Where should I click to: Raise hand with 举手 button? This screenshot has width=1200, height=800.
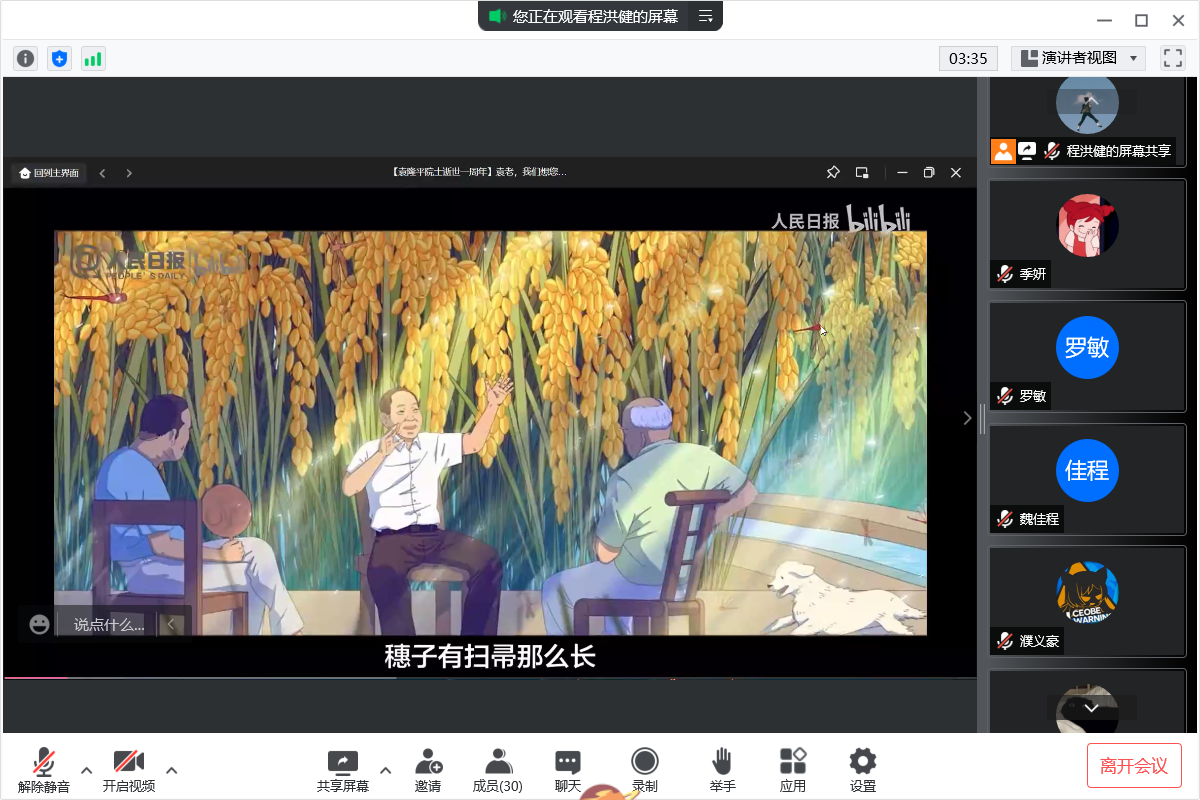click(x=722, y=770)
